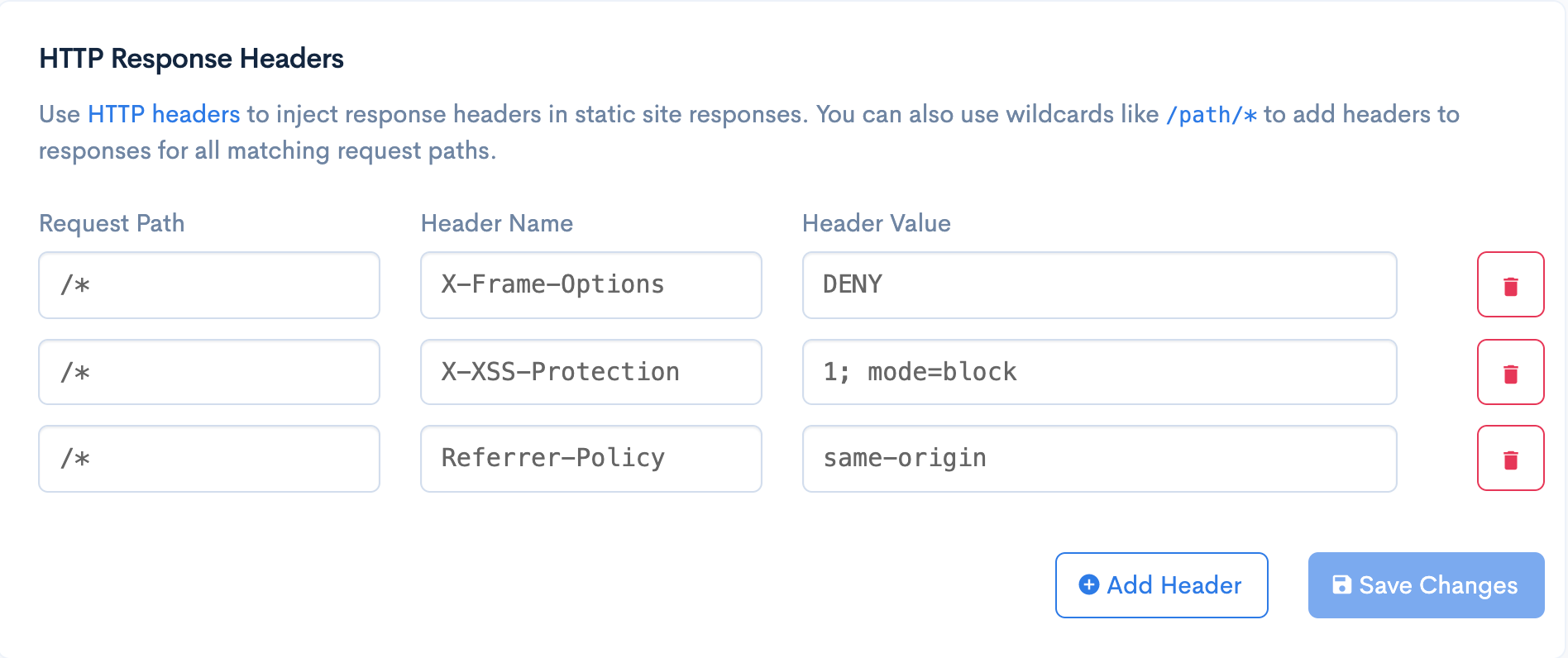Click the same-origin header value box

[x=1098, y=458]
